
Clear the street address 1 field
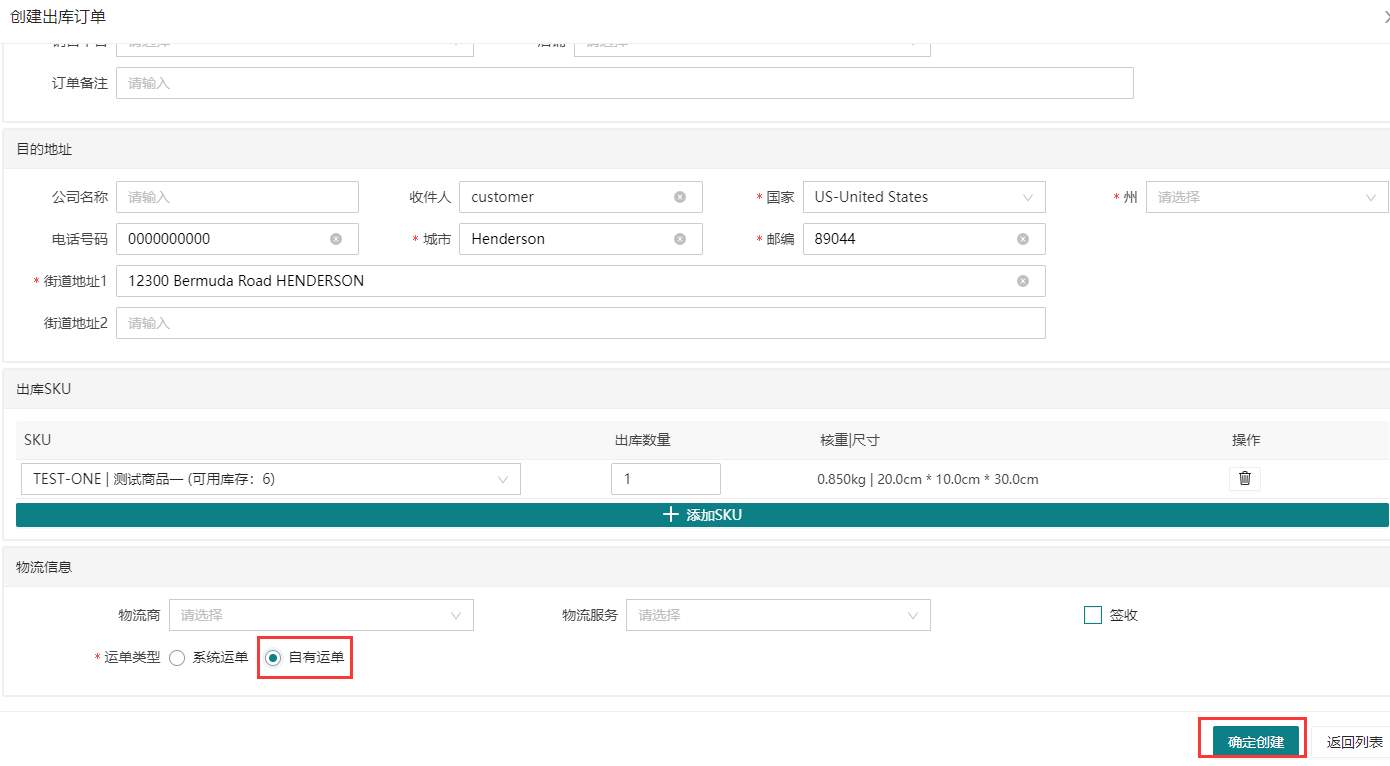(1023, 281)
